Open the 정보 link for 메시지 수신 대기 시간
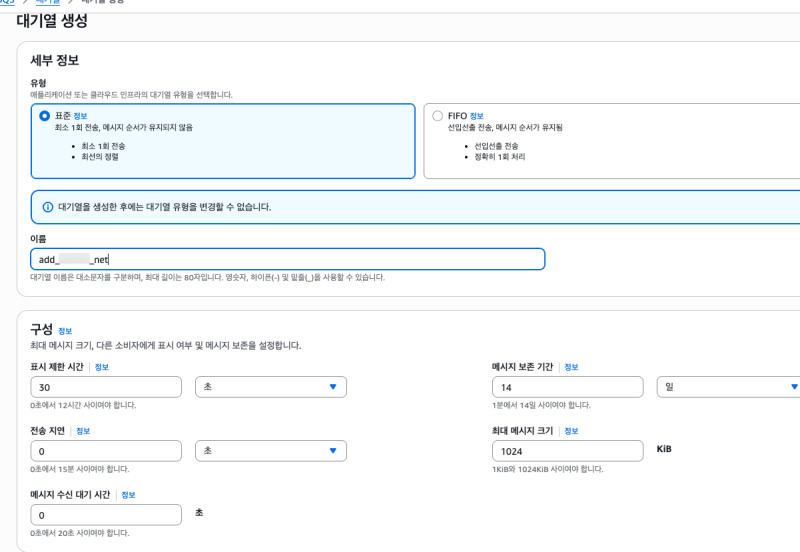 (x=128, y=495)
